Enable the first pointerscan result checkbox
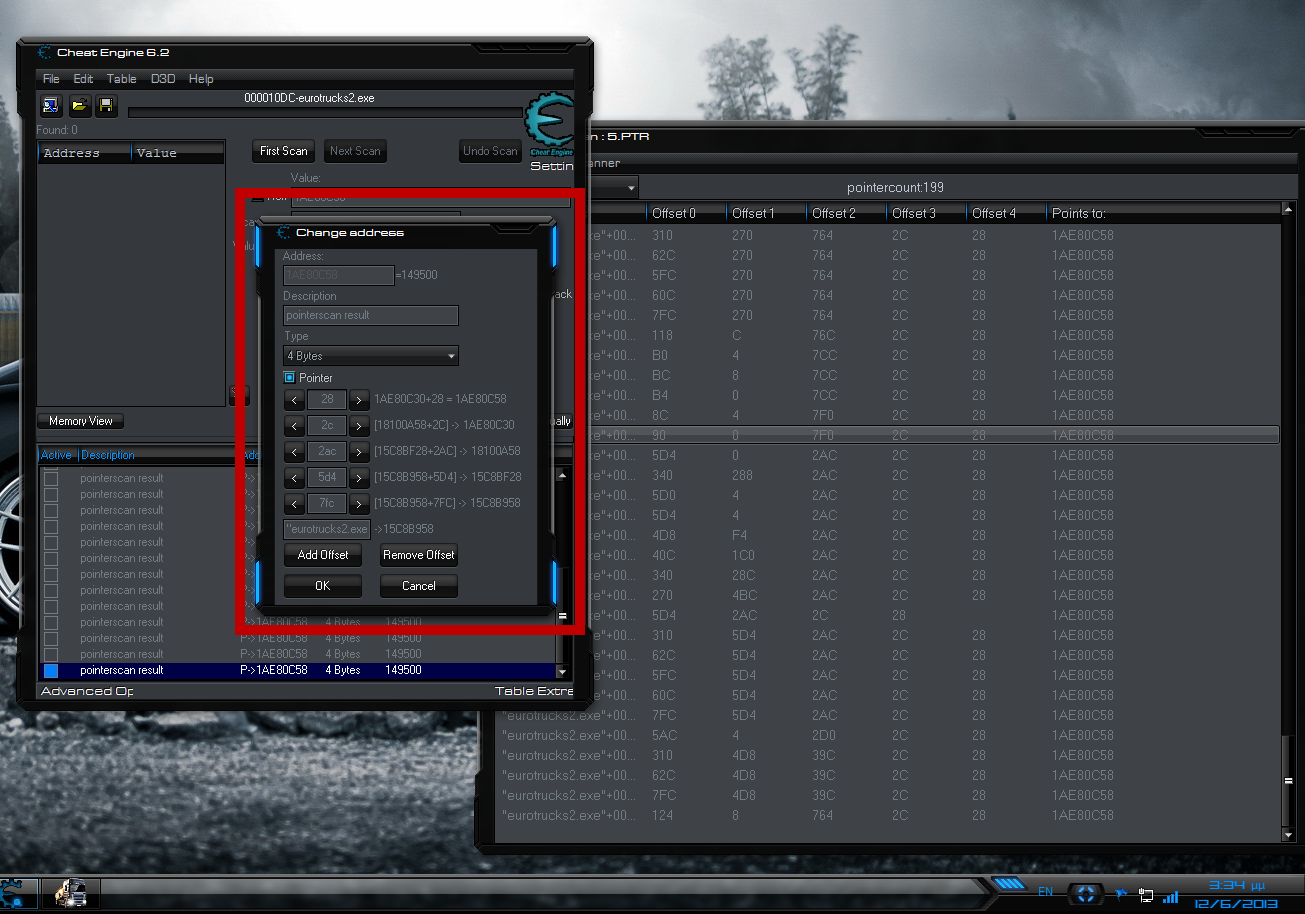This screenshot has height=914, width=1305. [x=51, y=478]
